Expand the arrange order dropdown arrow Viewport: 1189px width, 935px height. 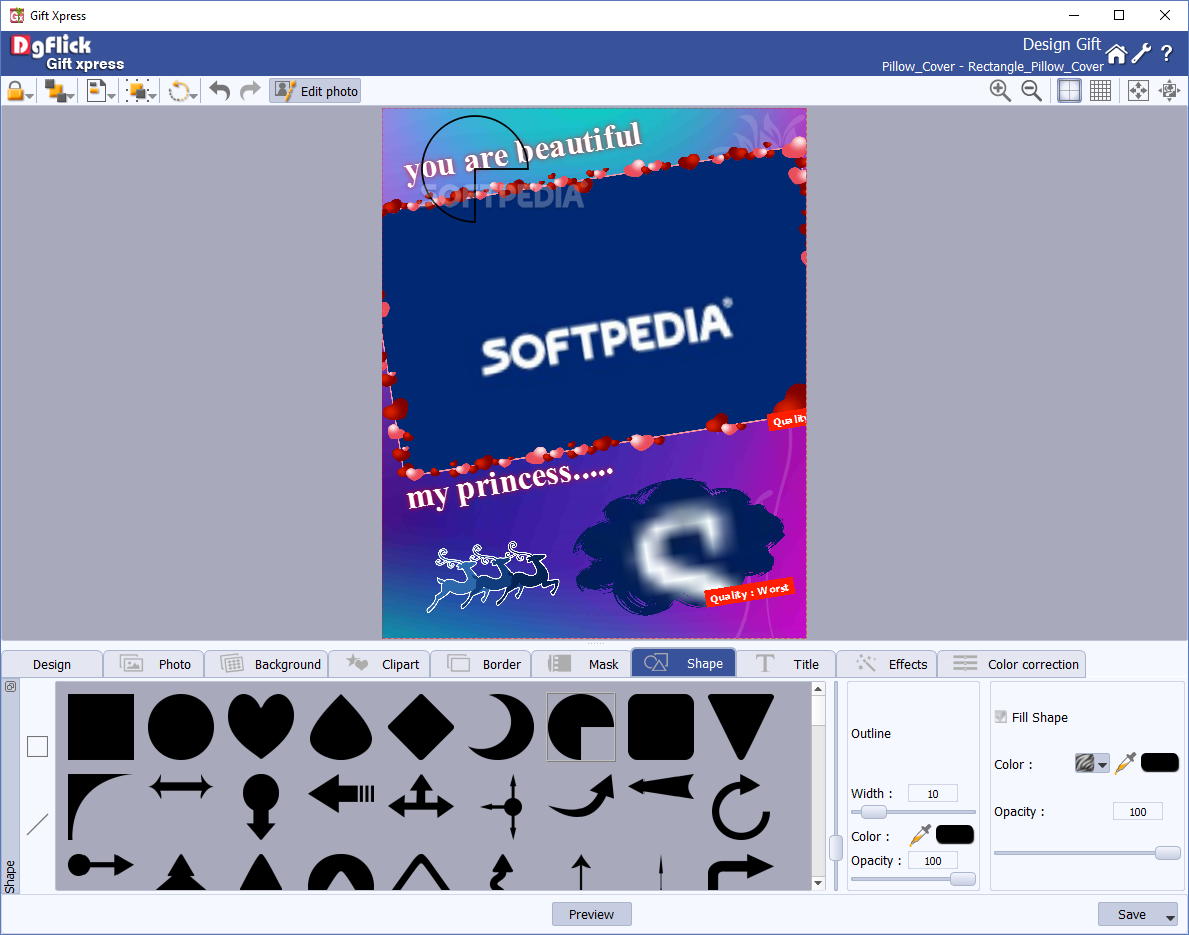point(71,96)
